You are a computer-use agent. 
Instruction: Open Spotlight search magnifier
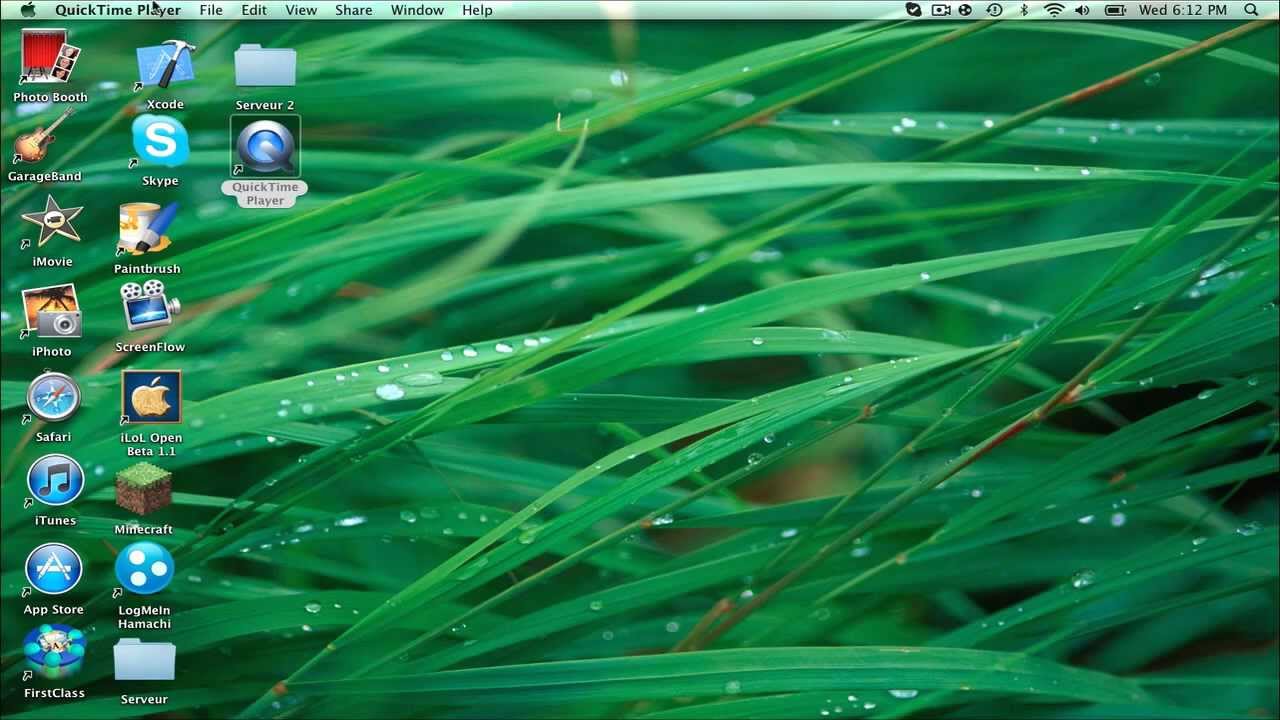point(1251,10)
